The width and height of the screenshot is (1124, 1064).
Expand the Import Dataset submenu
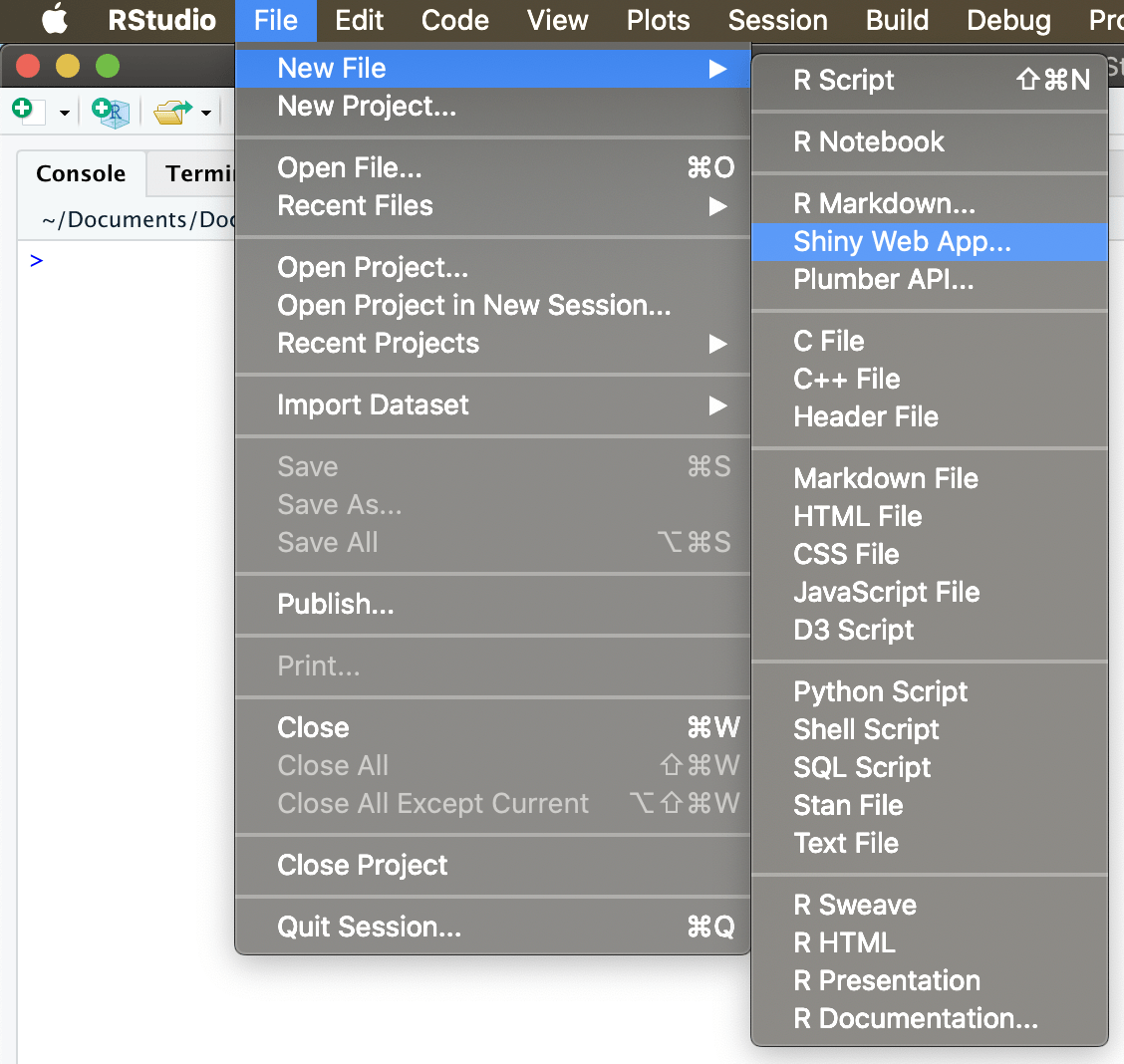[492, 404]
